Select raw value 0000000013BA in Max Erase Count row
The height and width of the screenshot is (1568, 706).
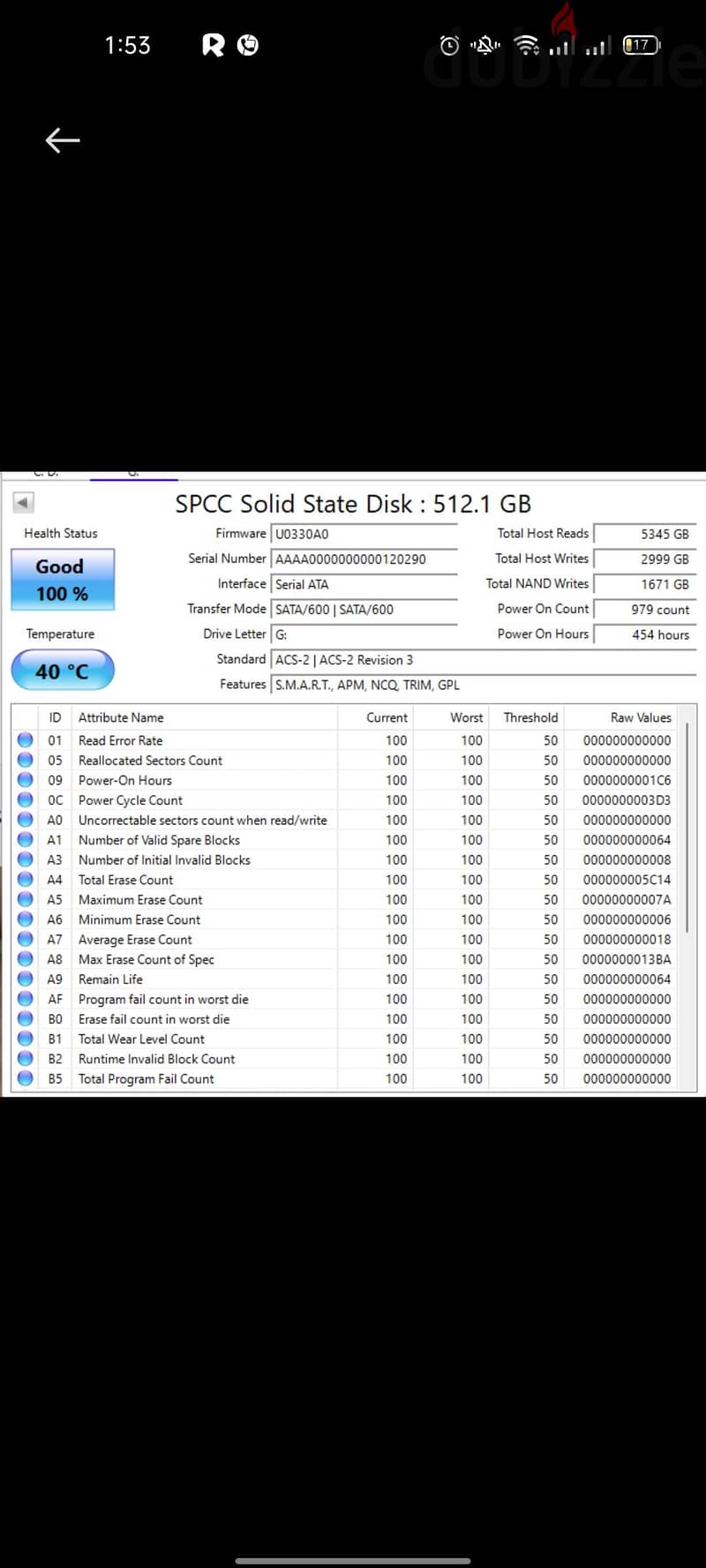coord(627,959)
